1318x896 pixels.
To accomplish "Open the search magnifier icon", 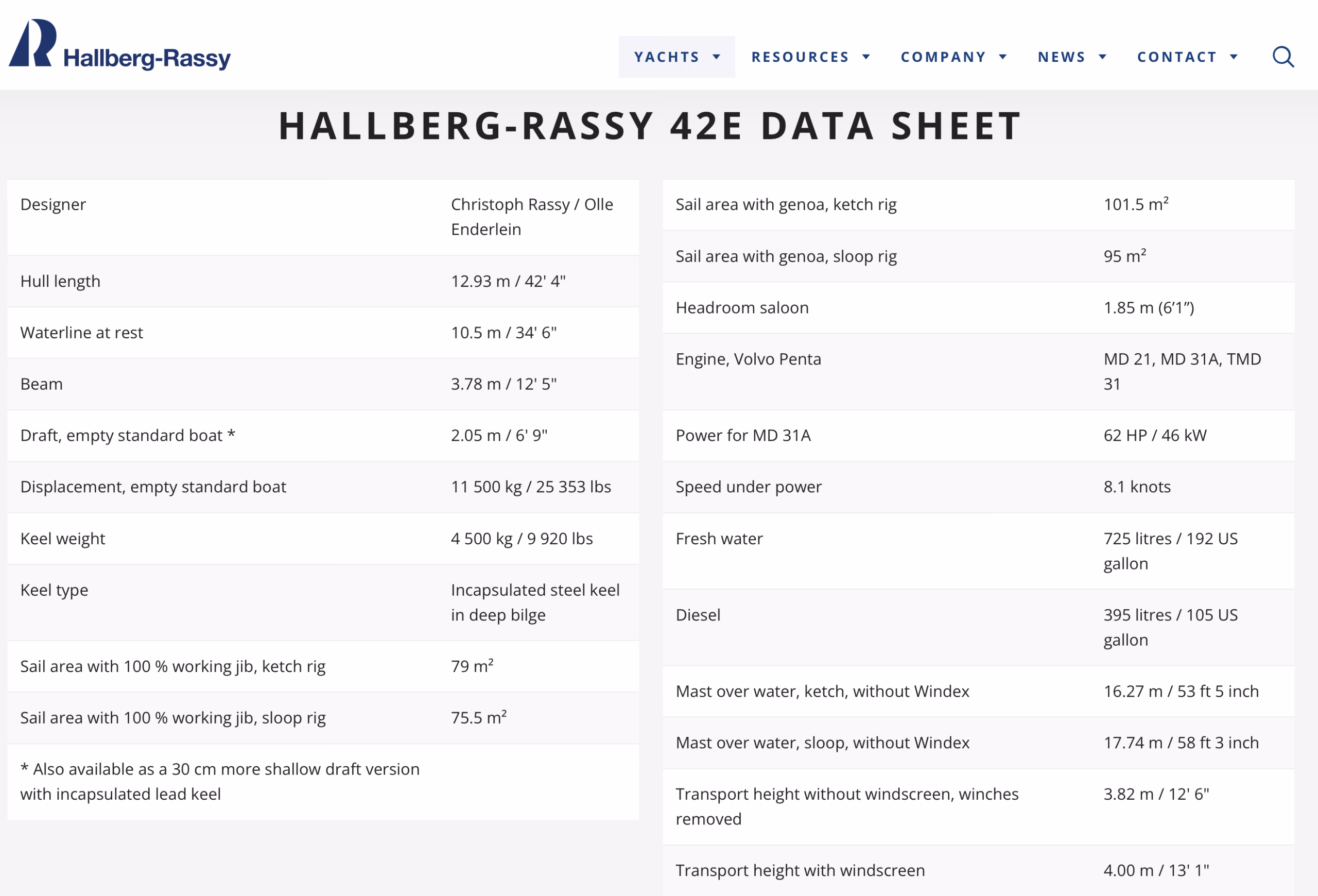I will click(1283, 57).
